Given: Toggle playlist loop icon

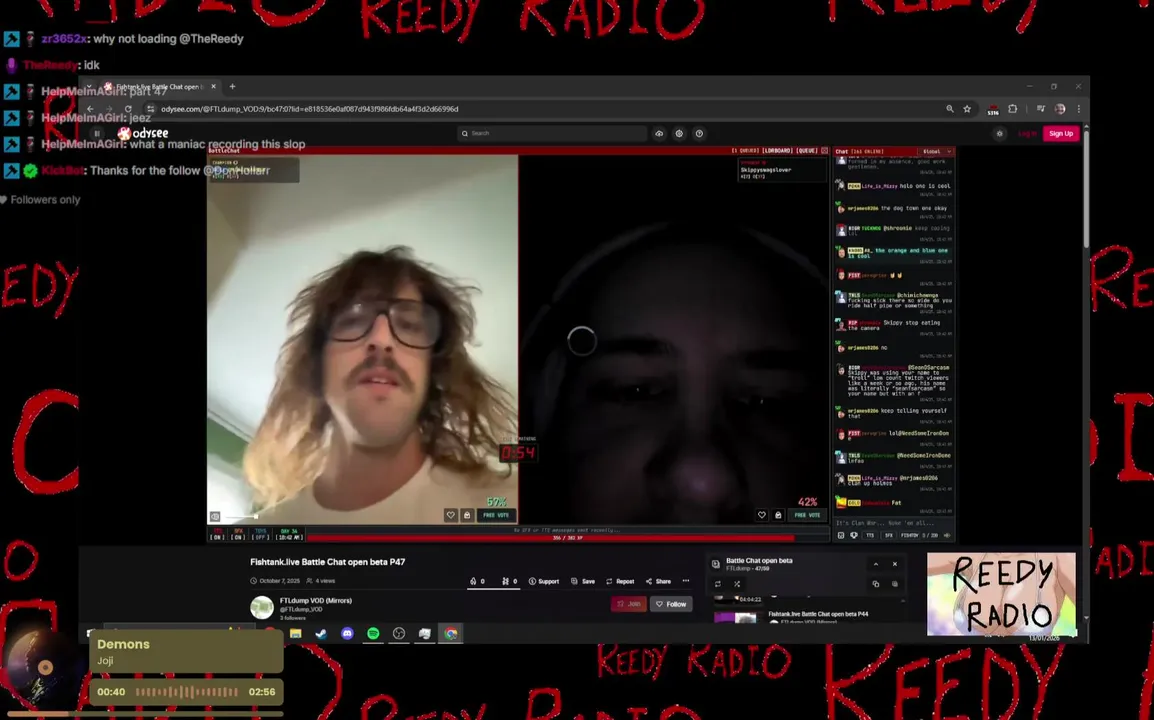Looking at the screenshot, I should (718, 584).
